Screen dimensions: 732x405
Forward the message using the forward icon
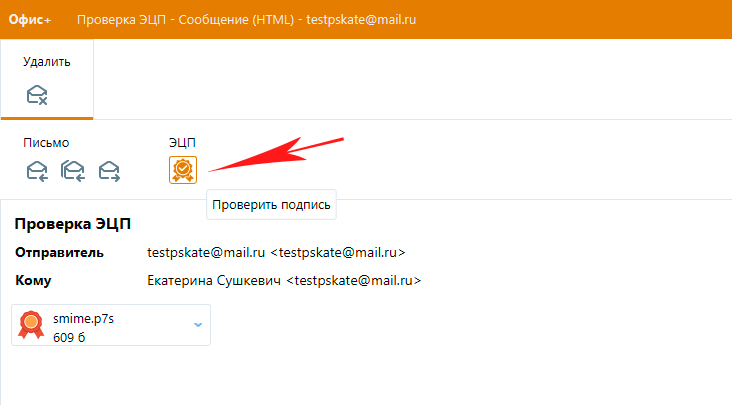(109, 171)
